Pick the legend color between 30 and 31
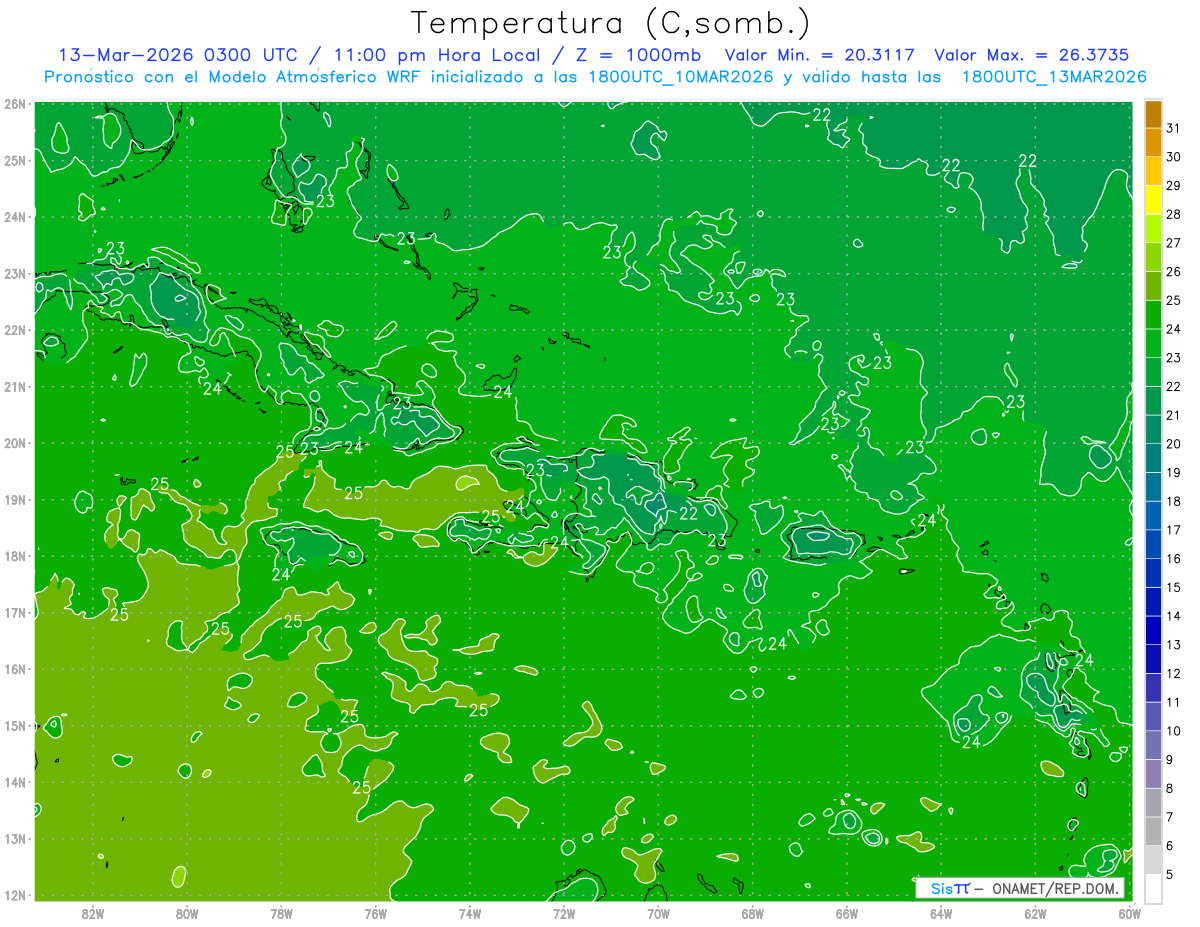The width and height of the screenshot is (1200, 927). tap(1153, 142)
